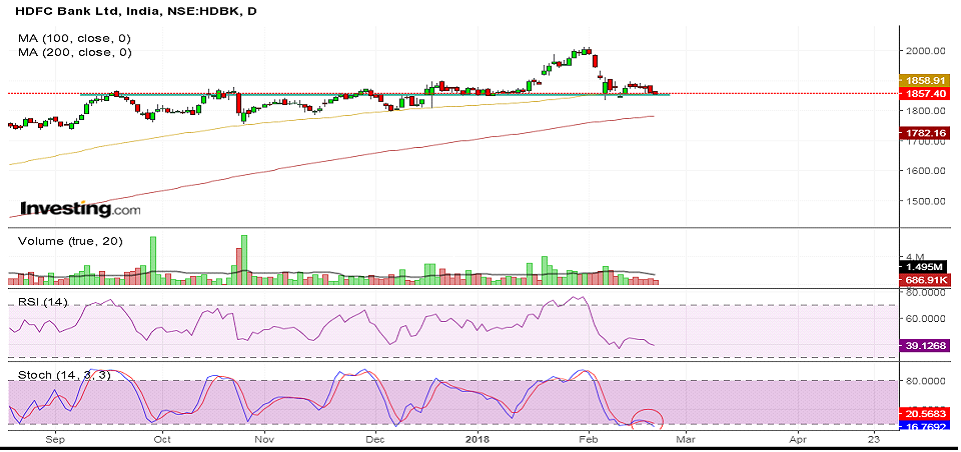Click the 1.495M volume value tag
The image size is (961, 452).
[x=927, y=267]
